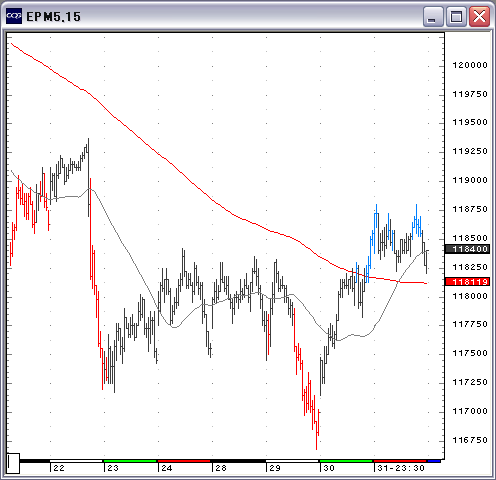Viewport: 496px width, 480px height.
Task: Click the 116750 price scale label
Action: pyautogui.click(x=470, y=440)
